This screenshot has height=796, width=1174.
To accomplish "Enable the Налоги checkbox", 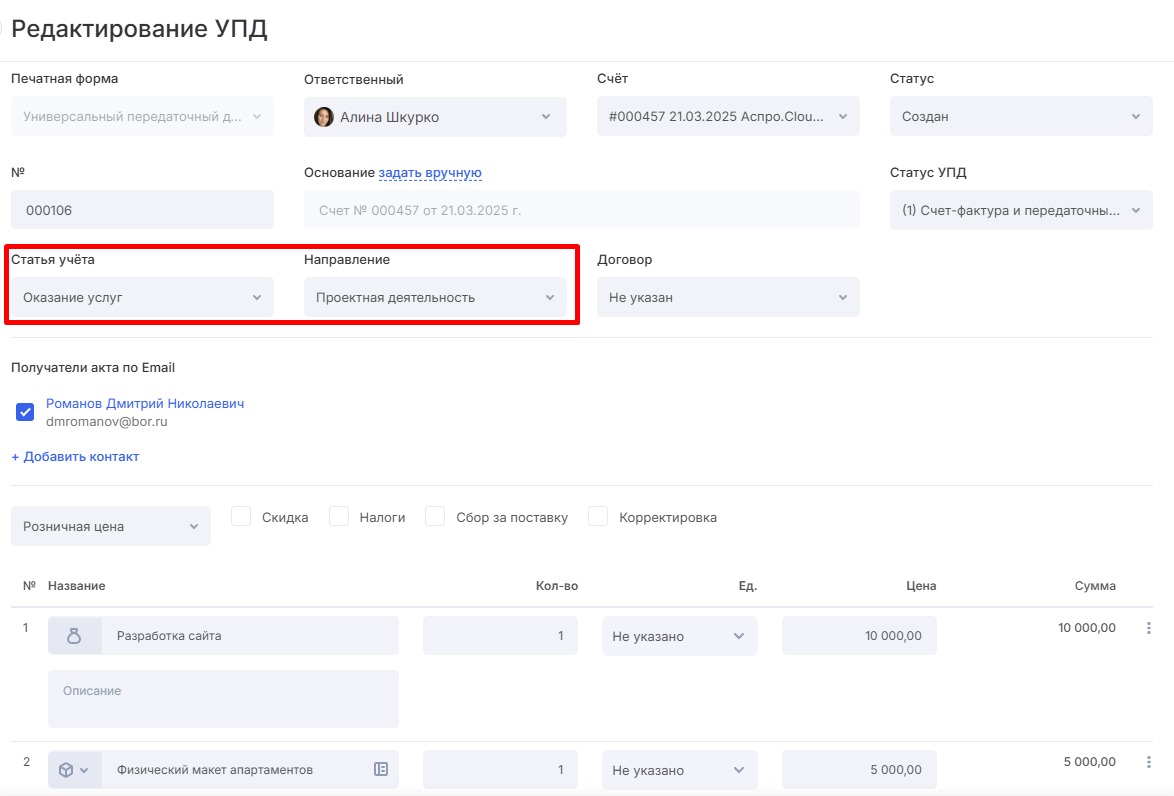I will coord(338,516).
